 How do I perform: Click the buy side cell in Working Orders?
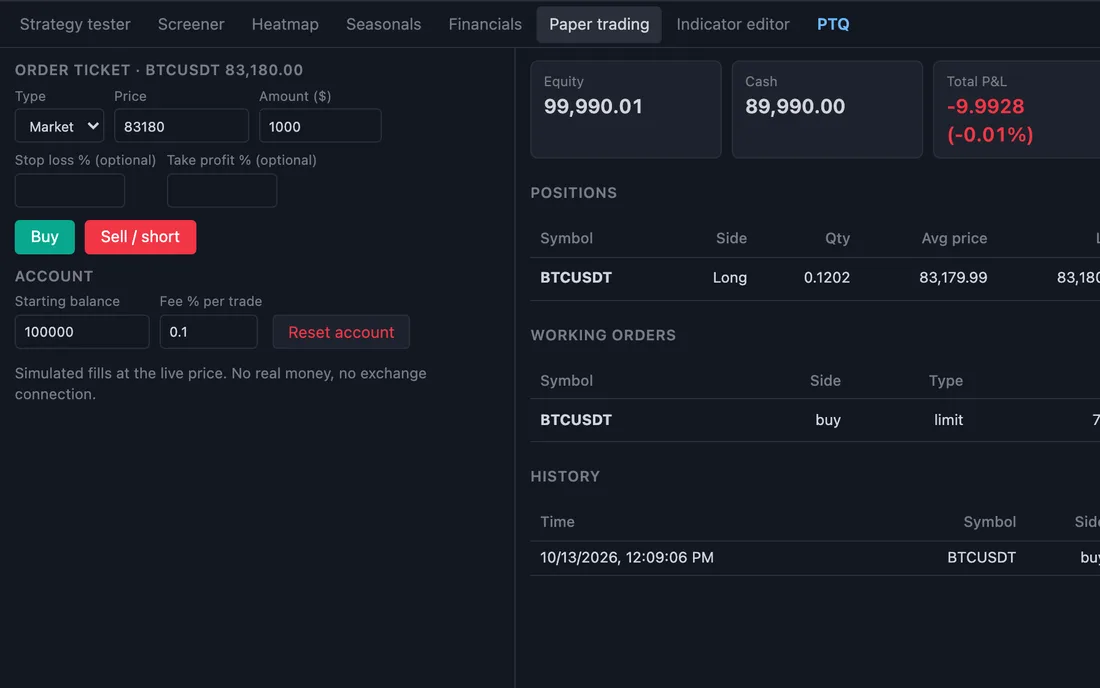tap(828, 420)
